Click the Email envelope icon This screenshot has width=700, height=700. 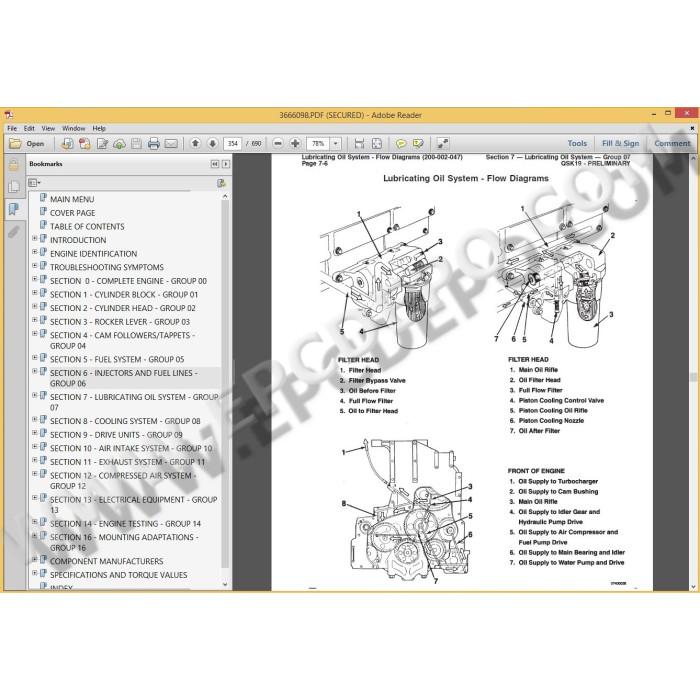[171, 144]
